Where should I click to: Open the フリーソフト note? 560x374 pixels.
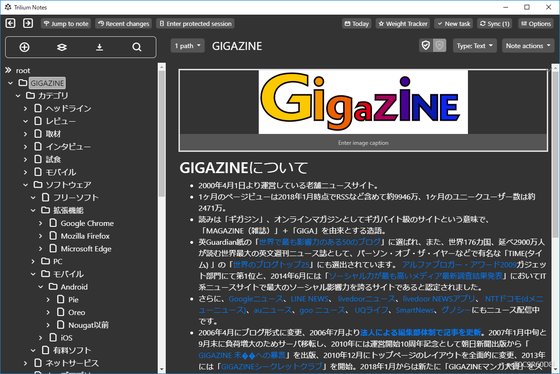click(x=76, y=198)
